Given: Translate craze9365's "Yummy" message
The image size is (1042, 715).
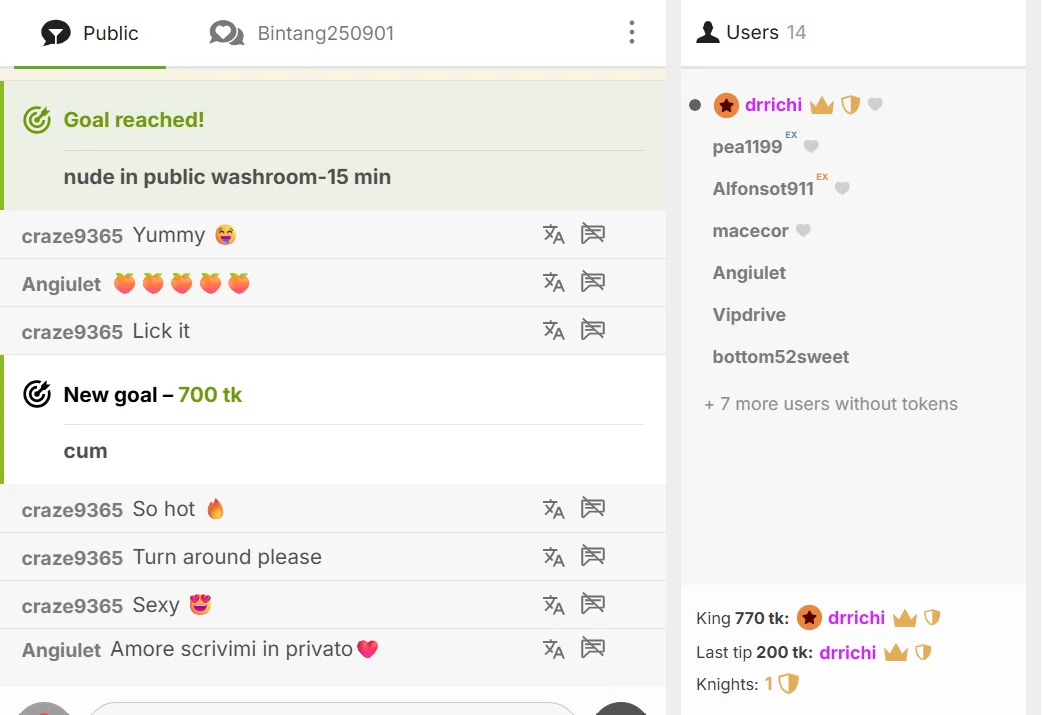Looking at the screenshot, I should coord(553,234).
